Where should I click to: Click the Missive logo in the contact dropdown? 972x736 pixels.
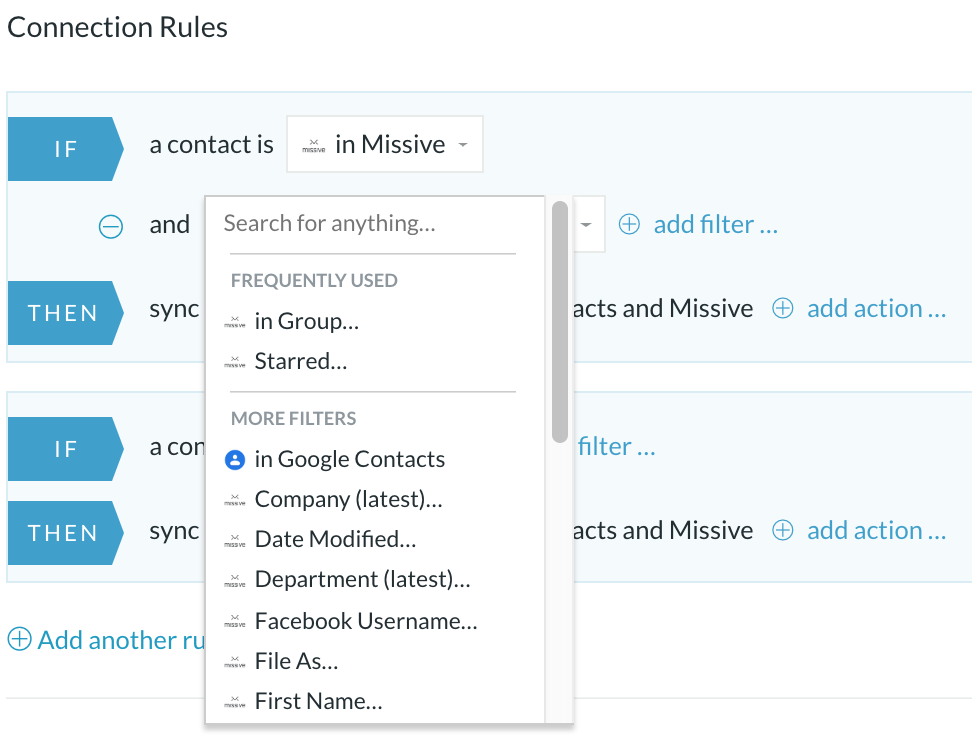click(x=314, y=146)
